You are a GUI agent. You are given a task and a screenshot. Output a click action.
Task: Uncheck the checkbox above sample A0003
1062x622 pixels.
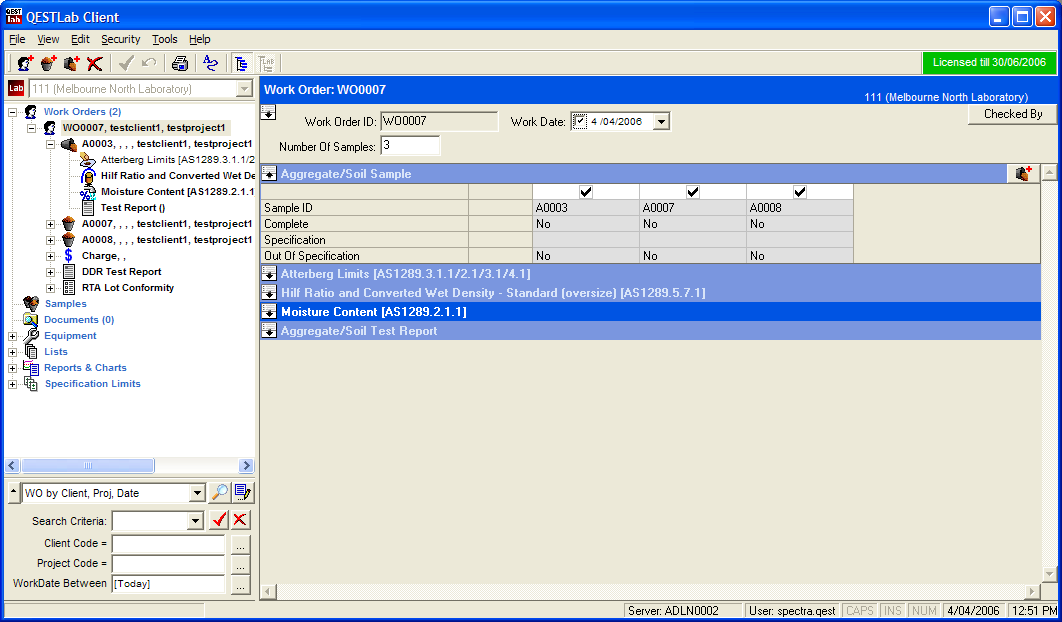586,192
